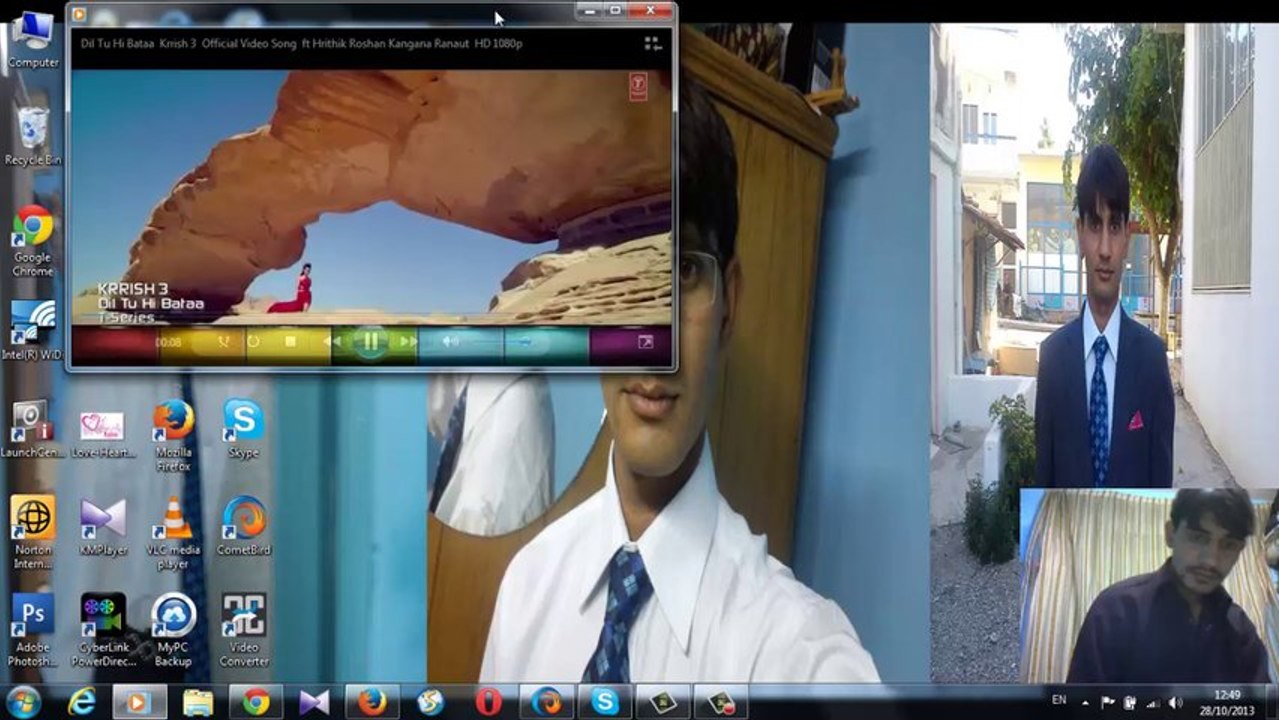Select KMPlayer desktop shortcut

102,527
